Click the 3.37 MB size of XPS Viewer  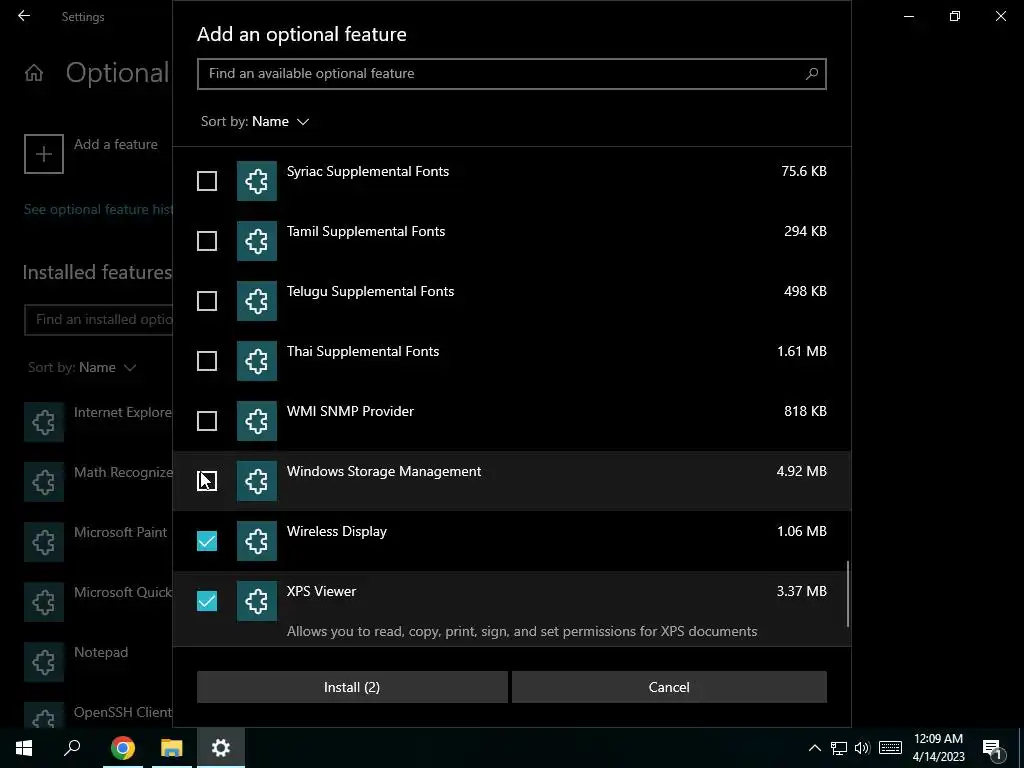pos(801,591)
